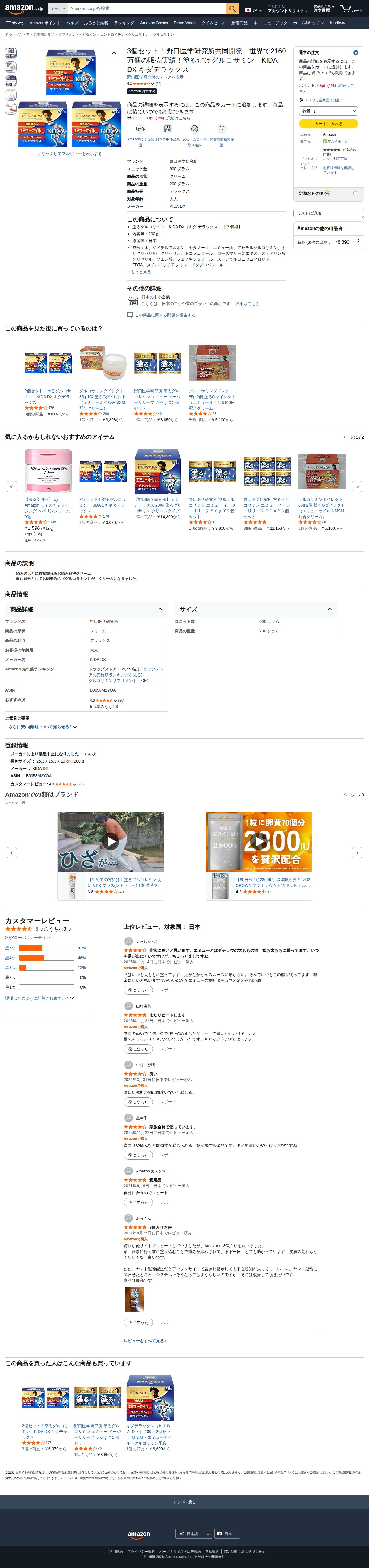Expand さらに安い価格について知らせる?
Image resolution: width=369 pixels, height=1568 pixels.
pos(43,727)
